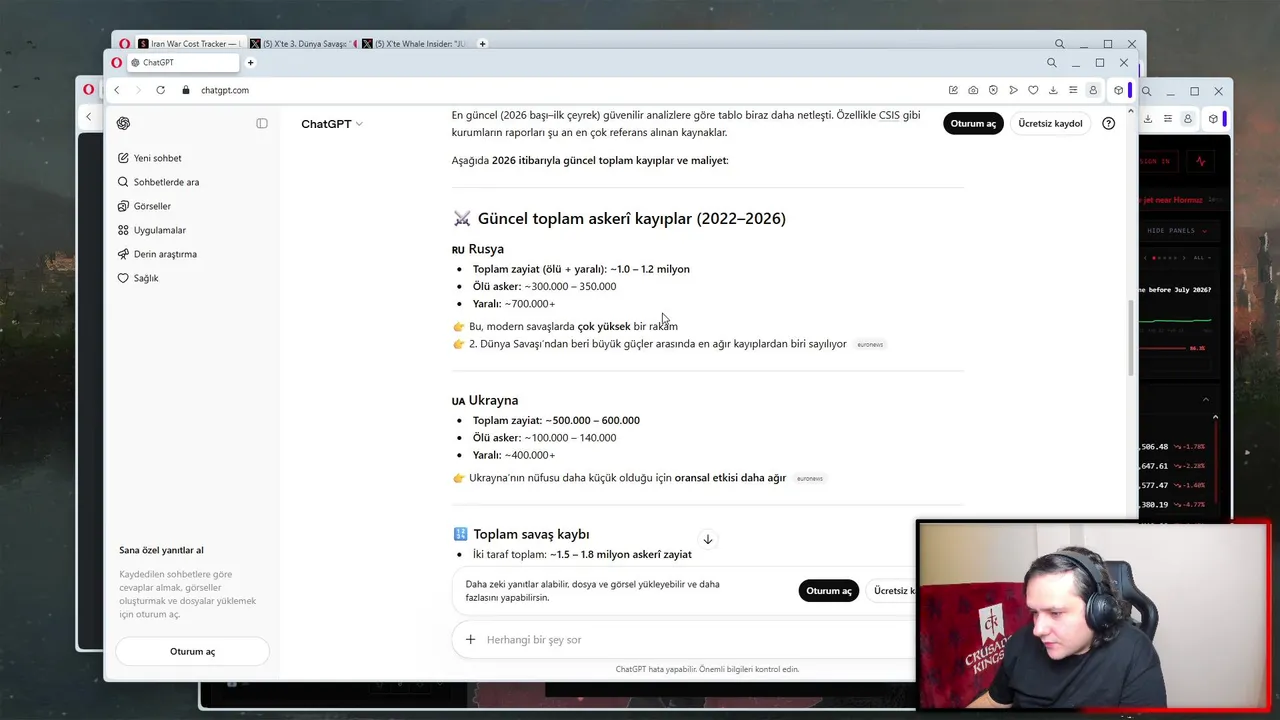The image size is (1280, 720).
Task: Click Oturum aç in the bottom banner
Action: [829, 590]
